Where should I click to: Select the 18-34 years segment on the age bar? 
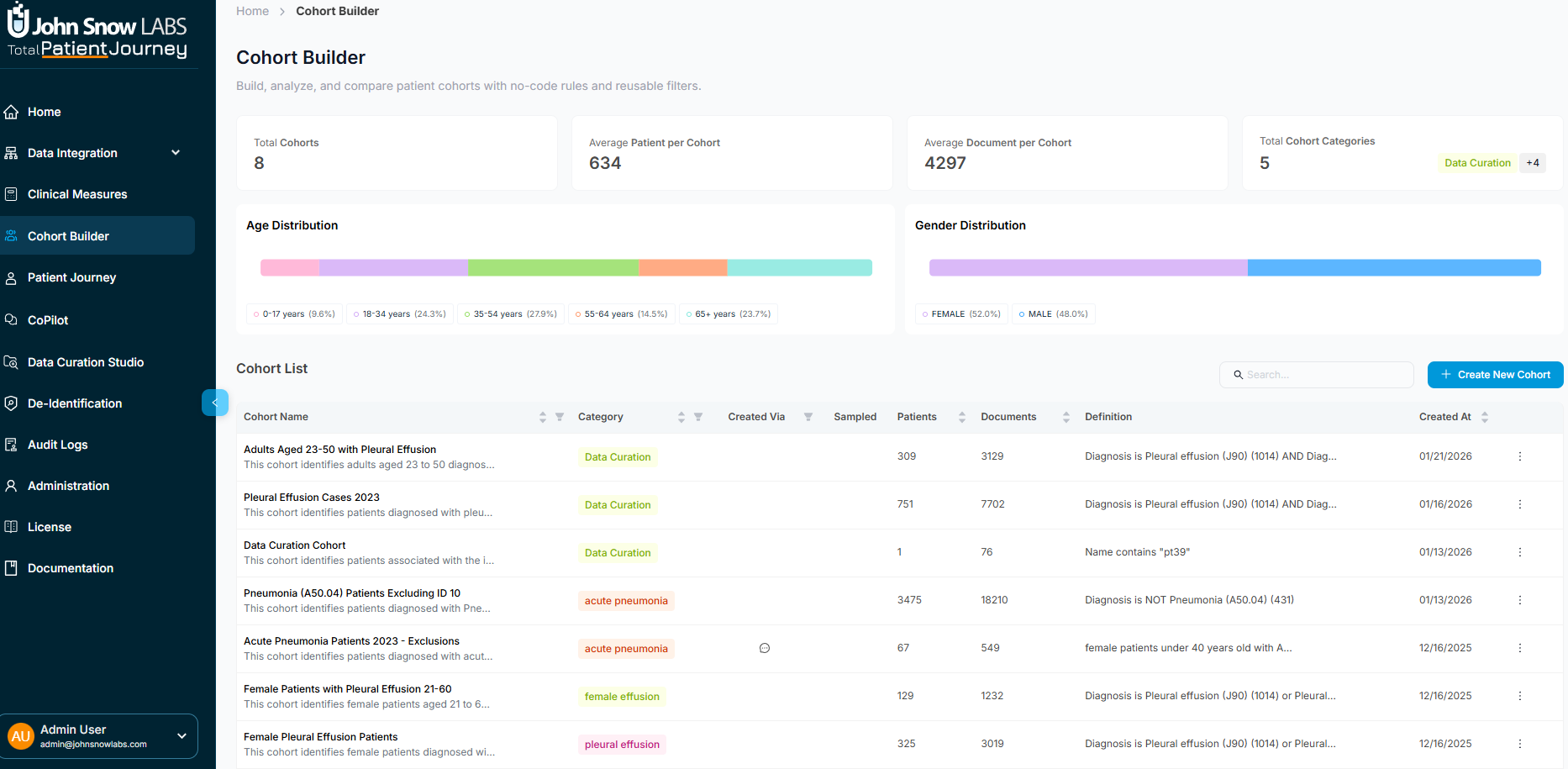(x=392, y=267)
